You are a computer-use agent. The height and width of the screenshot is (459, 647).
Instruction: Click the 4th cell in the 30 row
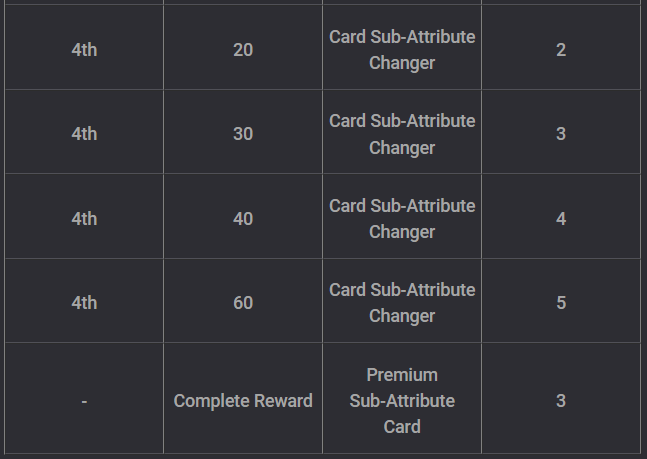(84, 134)
